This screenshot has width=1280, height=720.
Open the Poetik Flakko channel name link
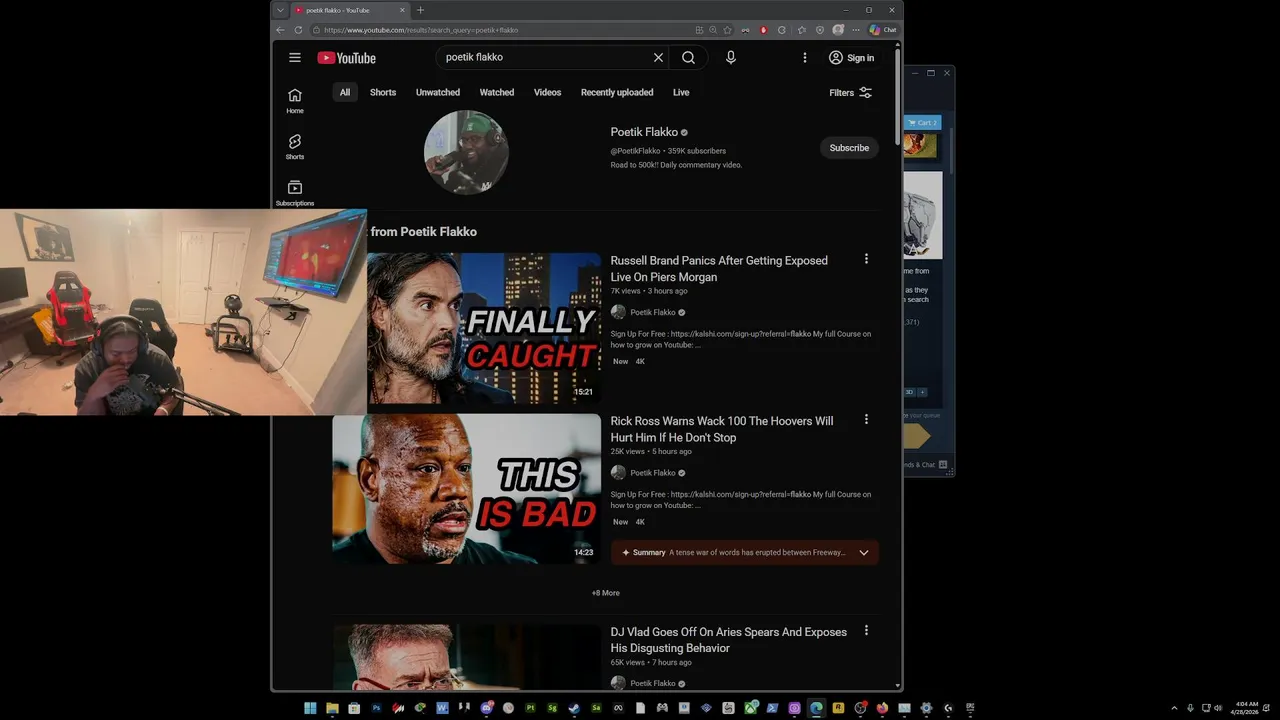[644, 132]
